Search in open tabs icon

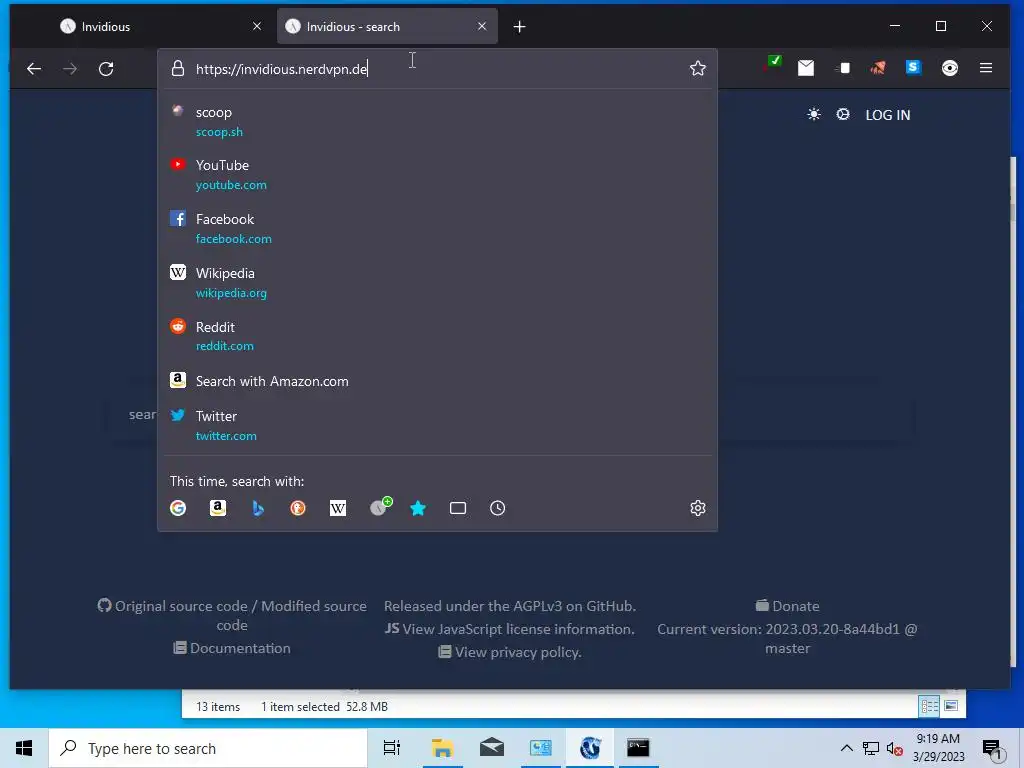[458, 508]
